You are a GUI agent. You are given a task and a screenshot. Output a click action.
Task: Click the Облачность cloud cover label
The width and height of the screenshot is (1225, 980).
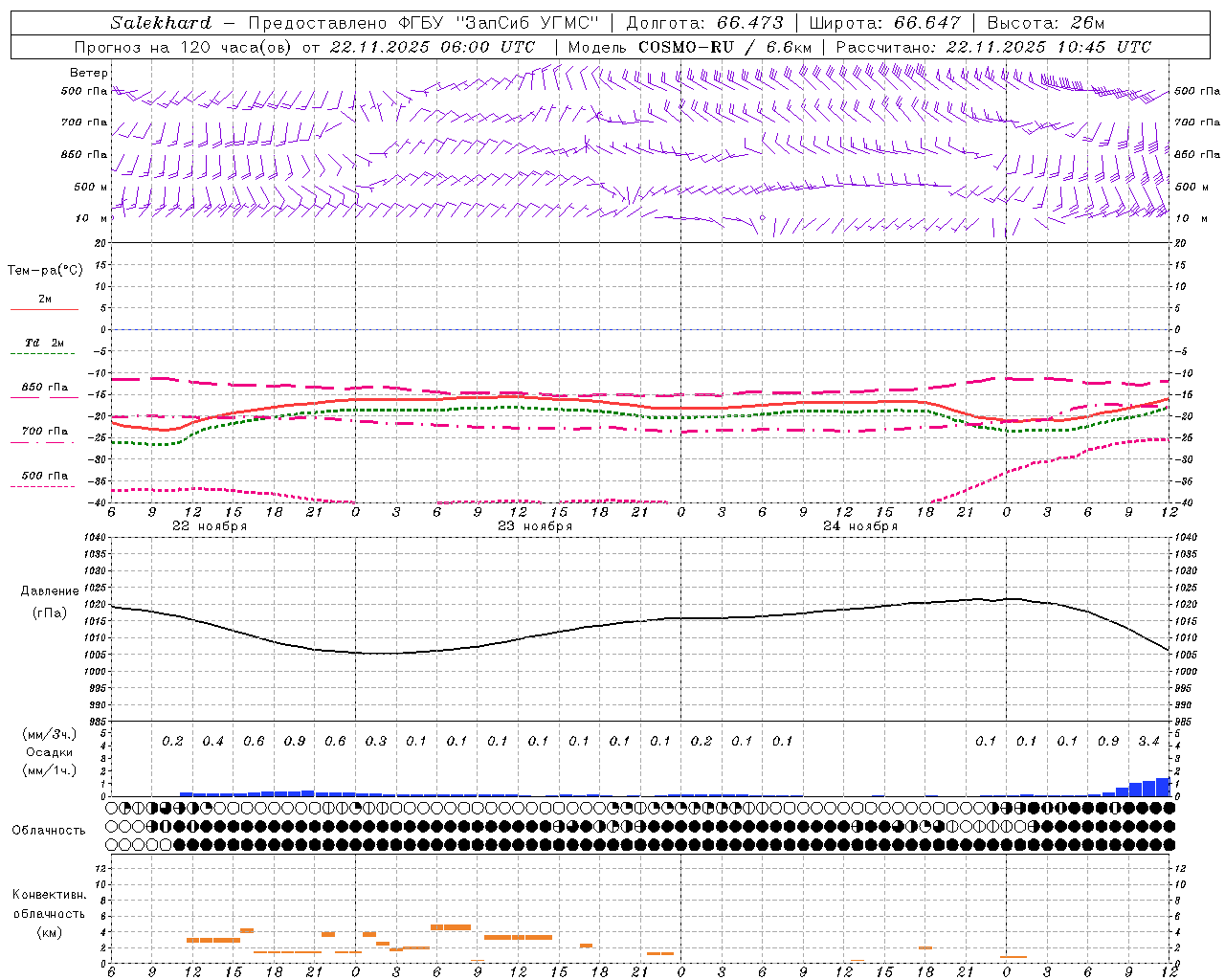pyautogui.click(x=49, y=831)
